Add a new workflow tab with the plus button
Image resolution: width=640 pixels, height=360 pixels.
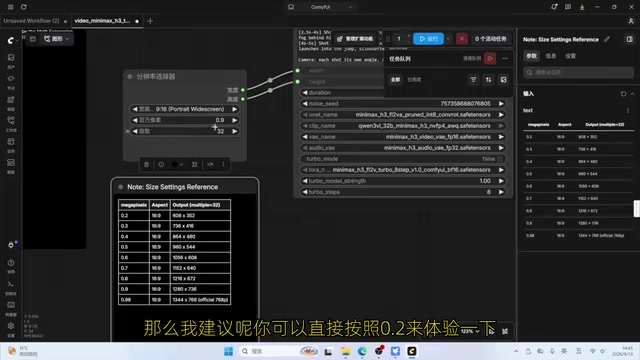coord(150,21)
